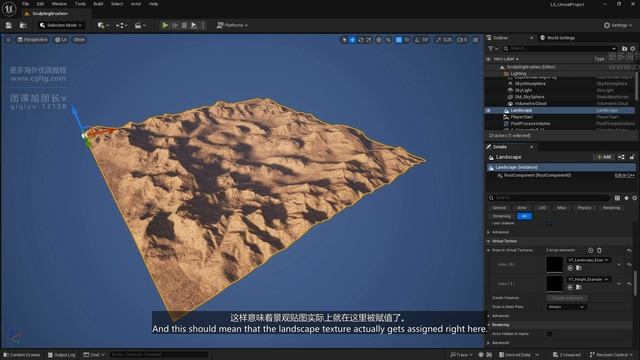Image resolution: width=640 pixels, height=360 pixels.
Task: Open the Help menu
Action: click(x=153, y=4)
